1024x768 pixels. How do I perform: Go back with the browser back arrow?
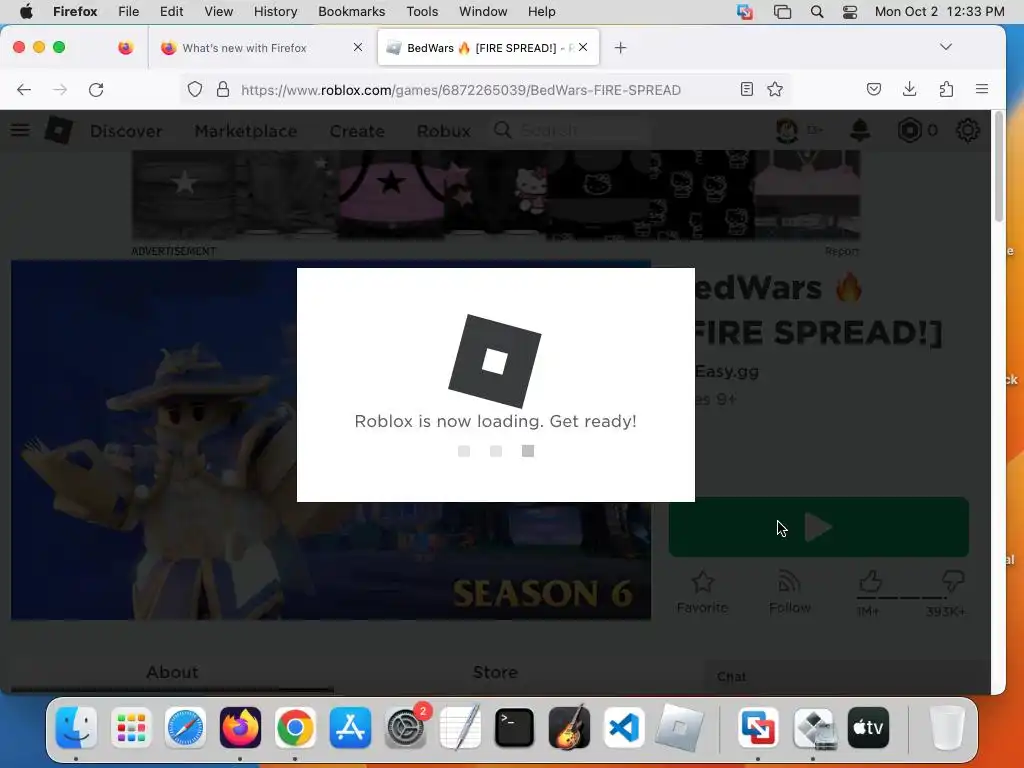(24, 89)
